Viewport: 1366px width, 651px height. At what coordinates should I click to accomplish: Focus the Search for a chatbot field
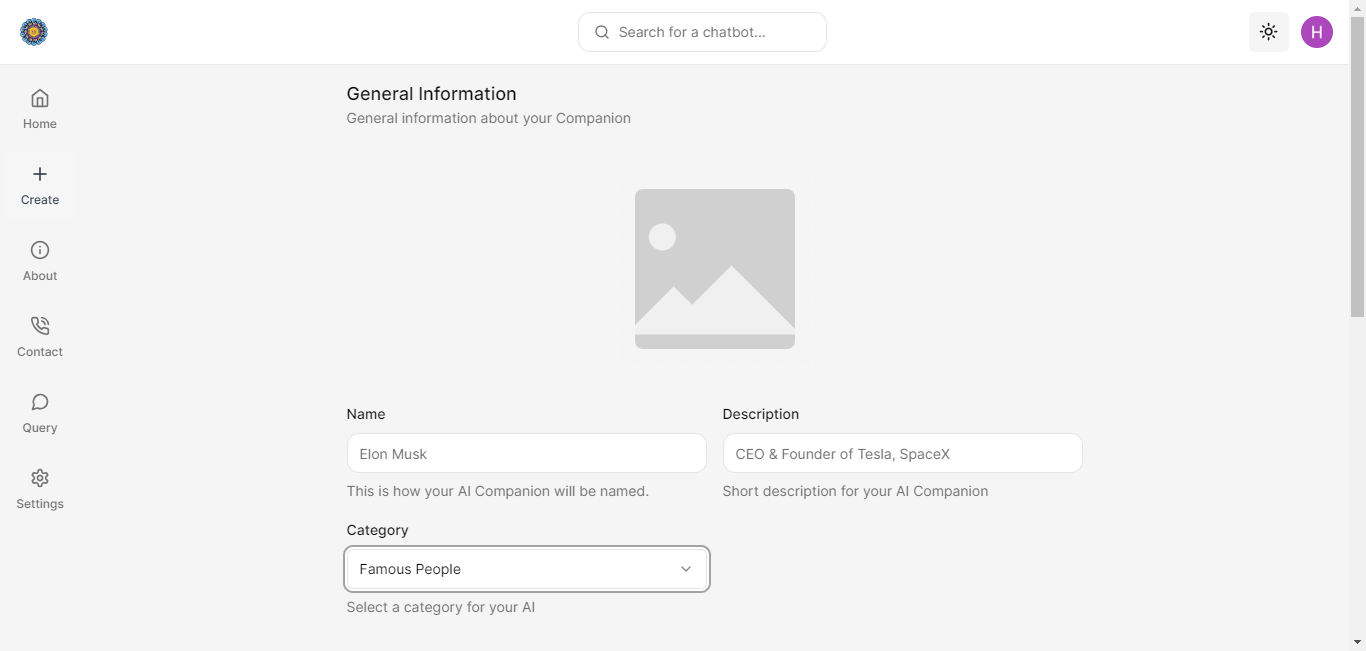(x=702, y=32)
